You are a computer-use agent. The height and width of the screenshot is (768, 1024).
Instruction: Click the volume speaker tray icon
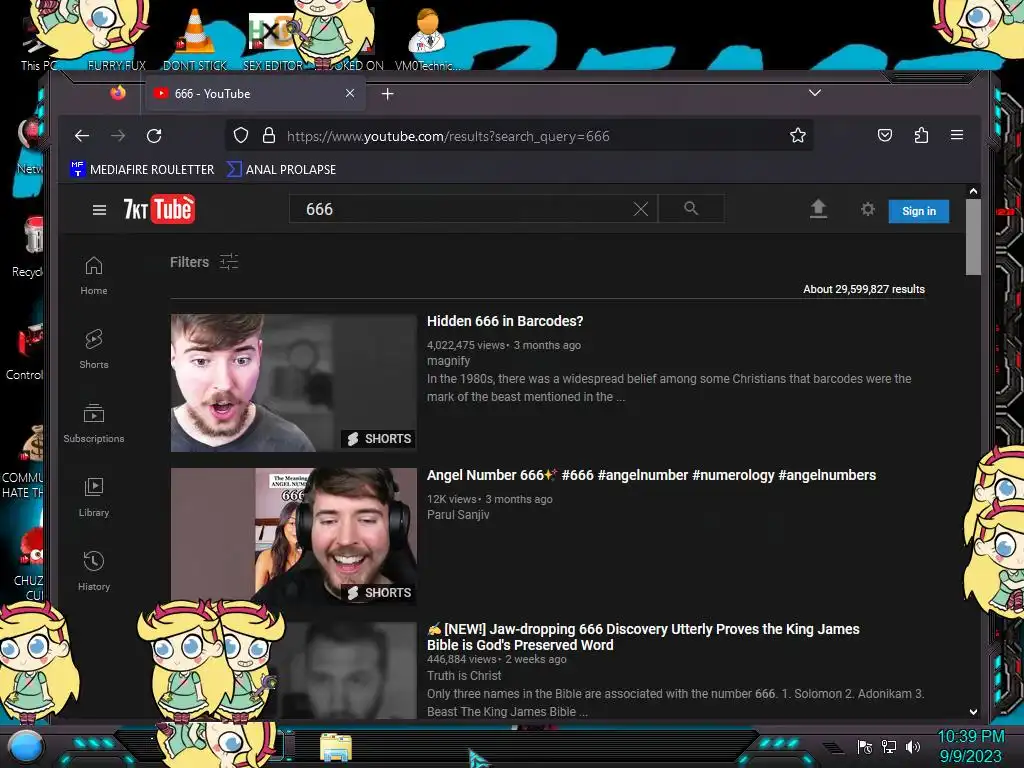click(912, 746)
